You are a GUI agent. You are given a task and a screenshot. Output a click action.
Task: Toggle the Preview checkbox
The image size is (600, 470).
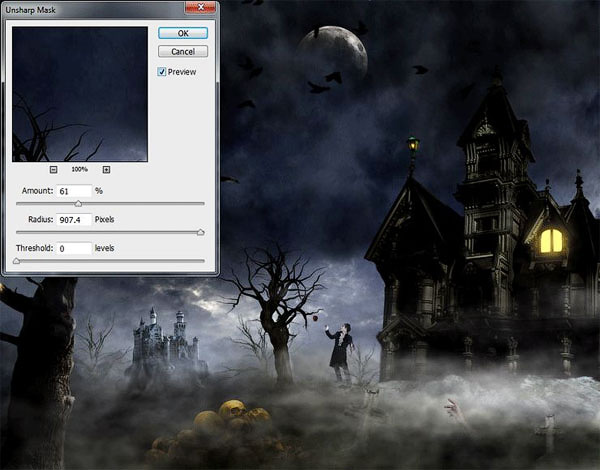click(x=162, y=72)
